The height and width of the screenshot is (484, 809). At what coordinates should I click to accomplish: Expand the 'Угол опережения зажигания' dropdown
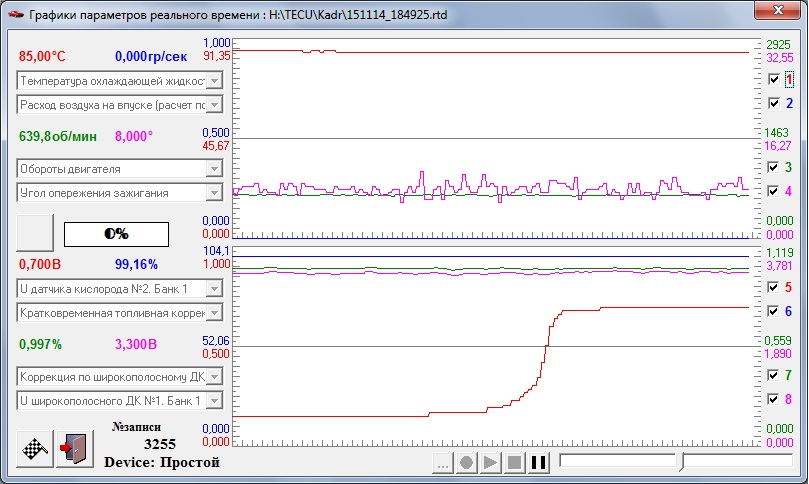213,193
